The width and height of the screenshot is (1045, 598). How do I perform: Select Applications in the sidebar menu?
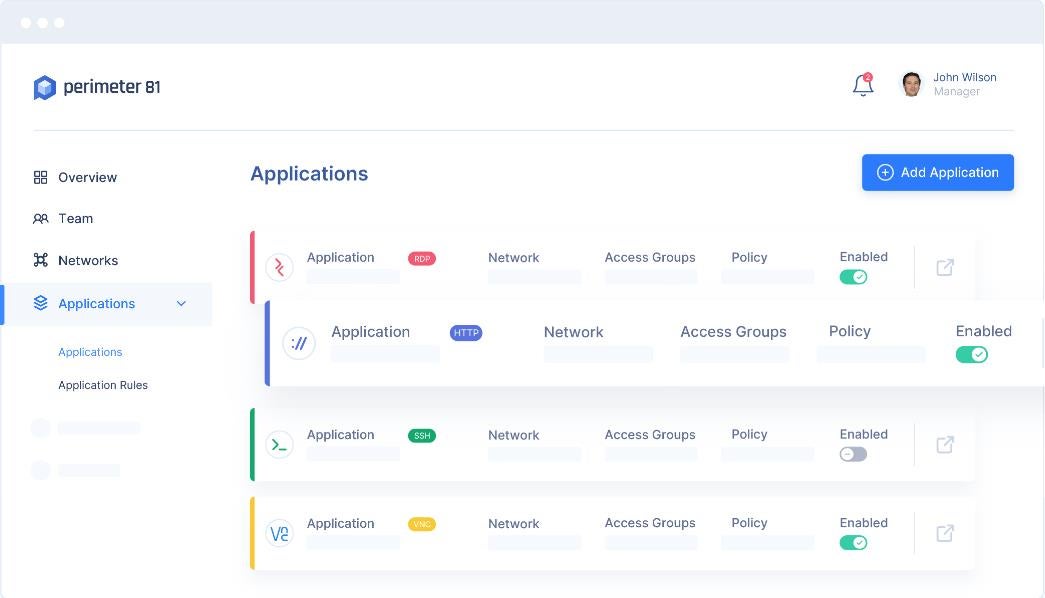(x=108, y=304)
